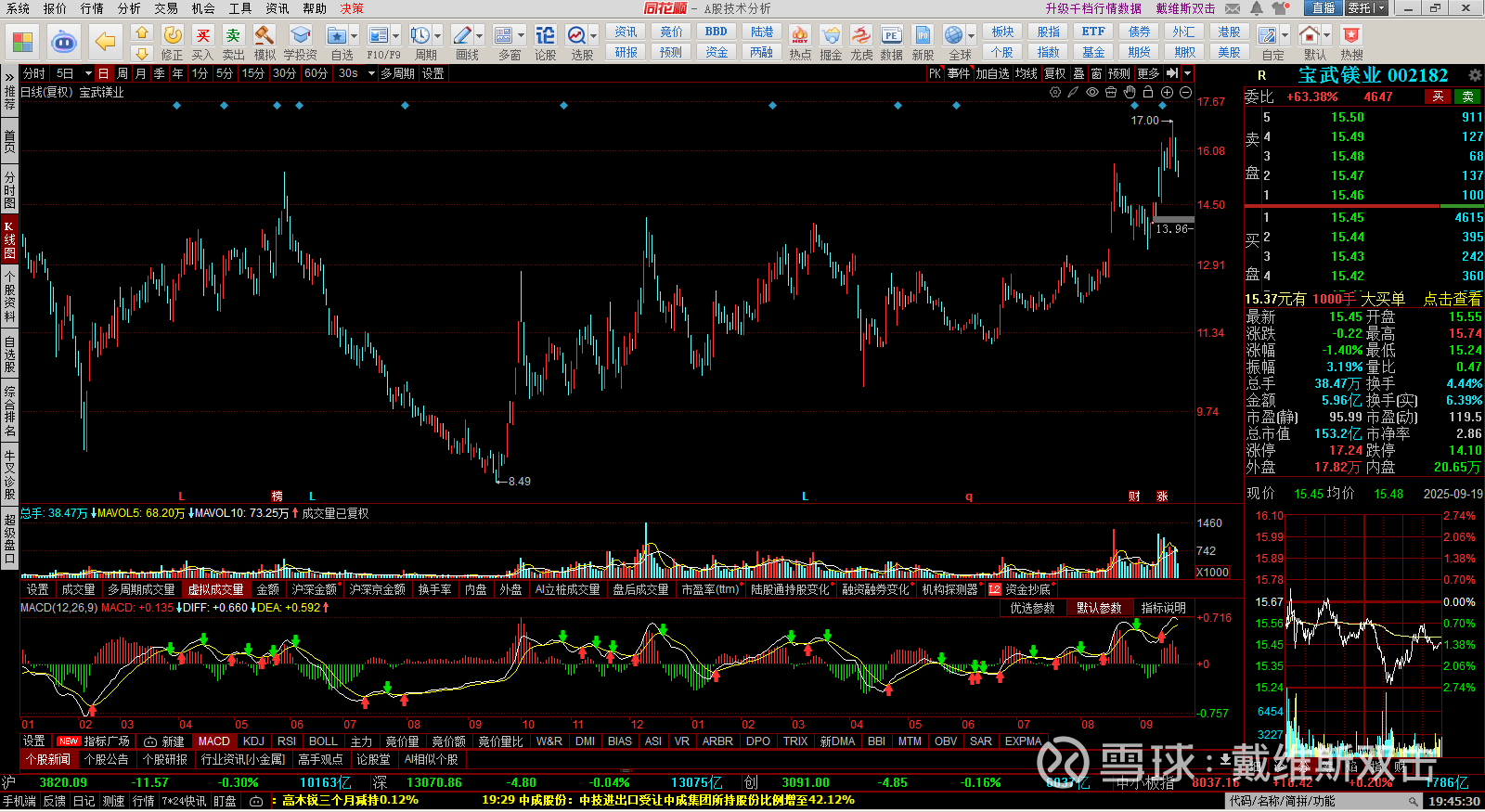Expand the 多窗 multi-window dropdown arrow
This screenshot has width=1485, height=812.
click(x=522, y=36)
